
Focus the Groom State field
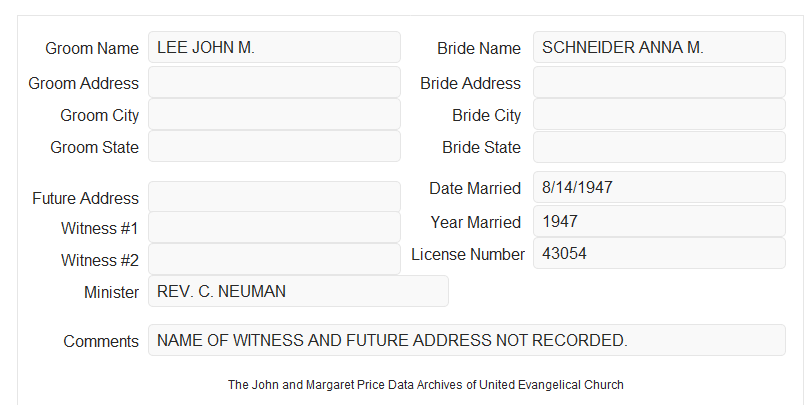[274, 146]
